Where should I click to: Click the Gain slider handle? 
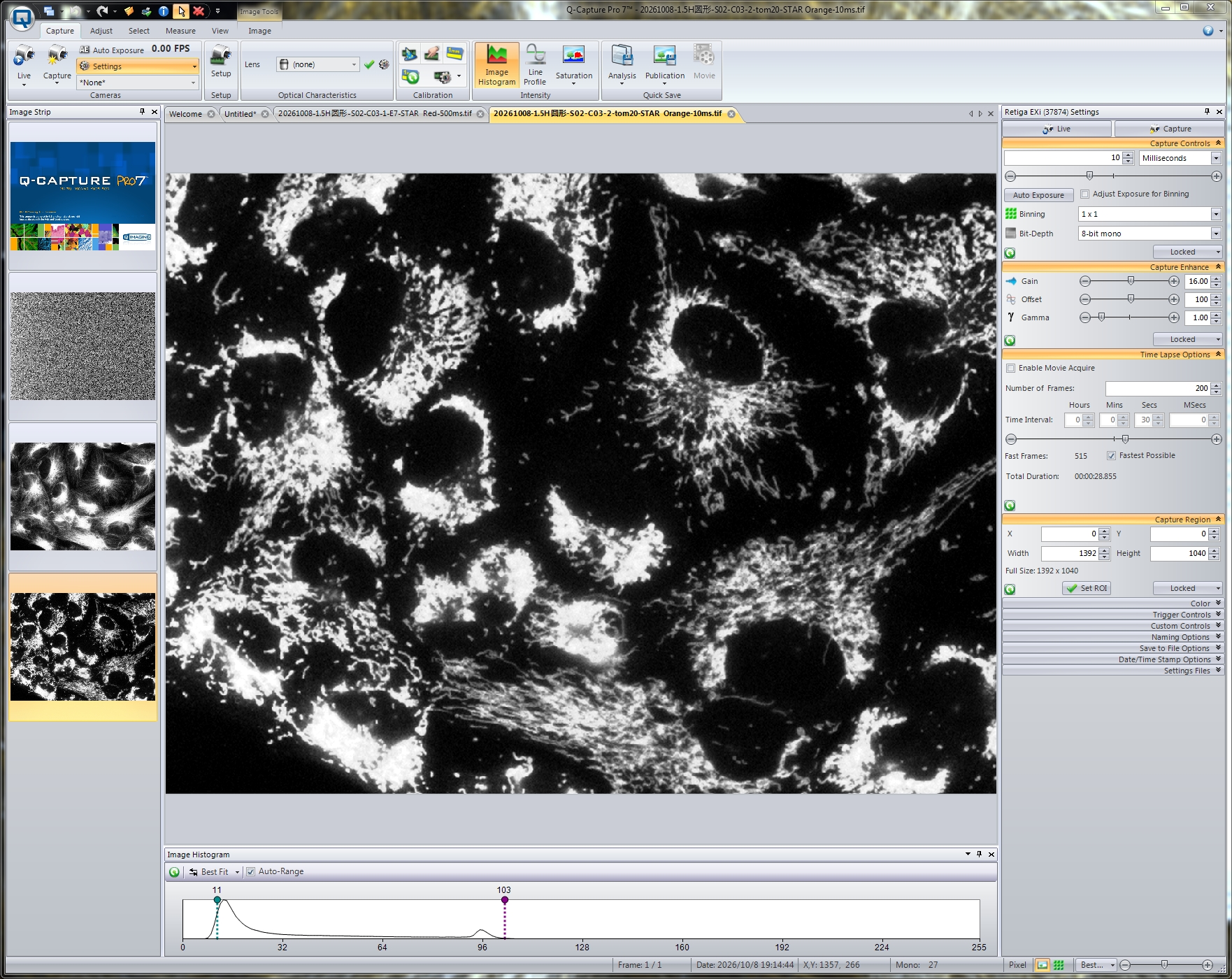[1131, 281]
